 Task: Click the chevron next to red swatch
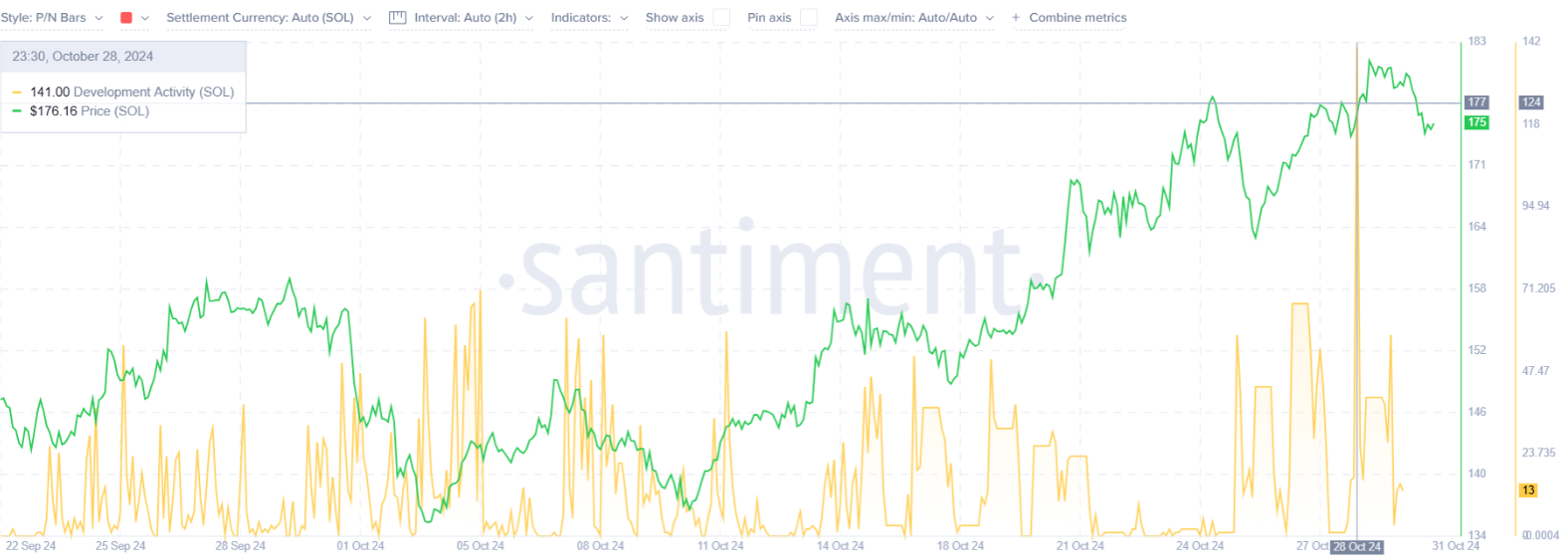pos(145,18)
